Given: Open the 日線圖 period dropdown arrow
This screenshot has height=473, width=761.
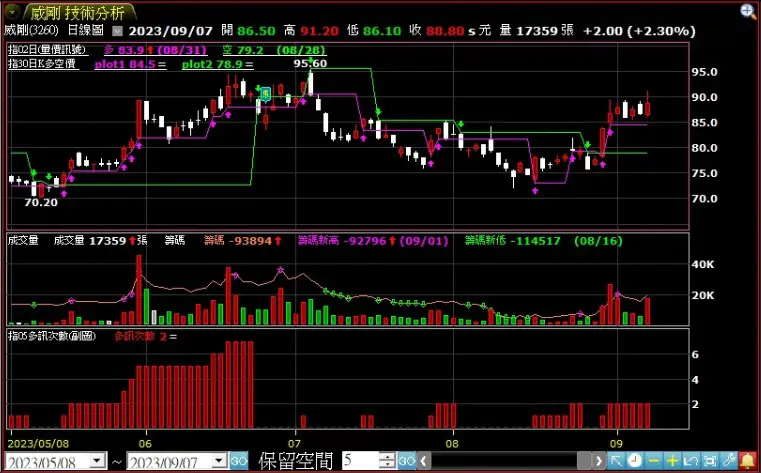Looking at the screenshot, I should click(x=117, y=32).
